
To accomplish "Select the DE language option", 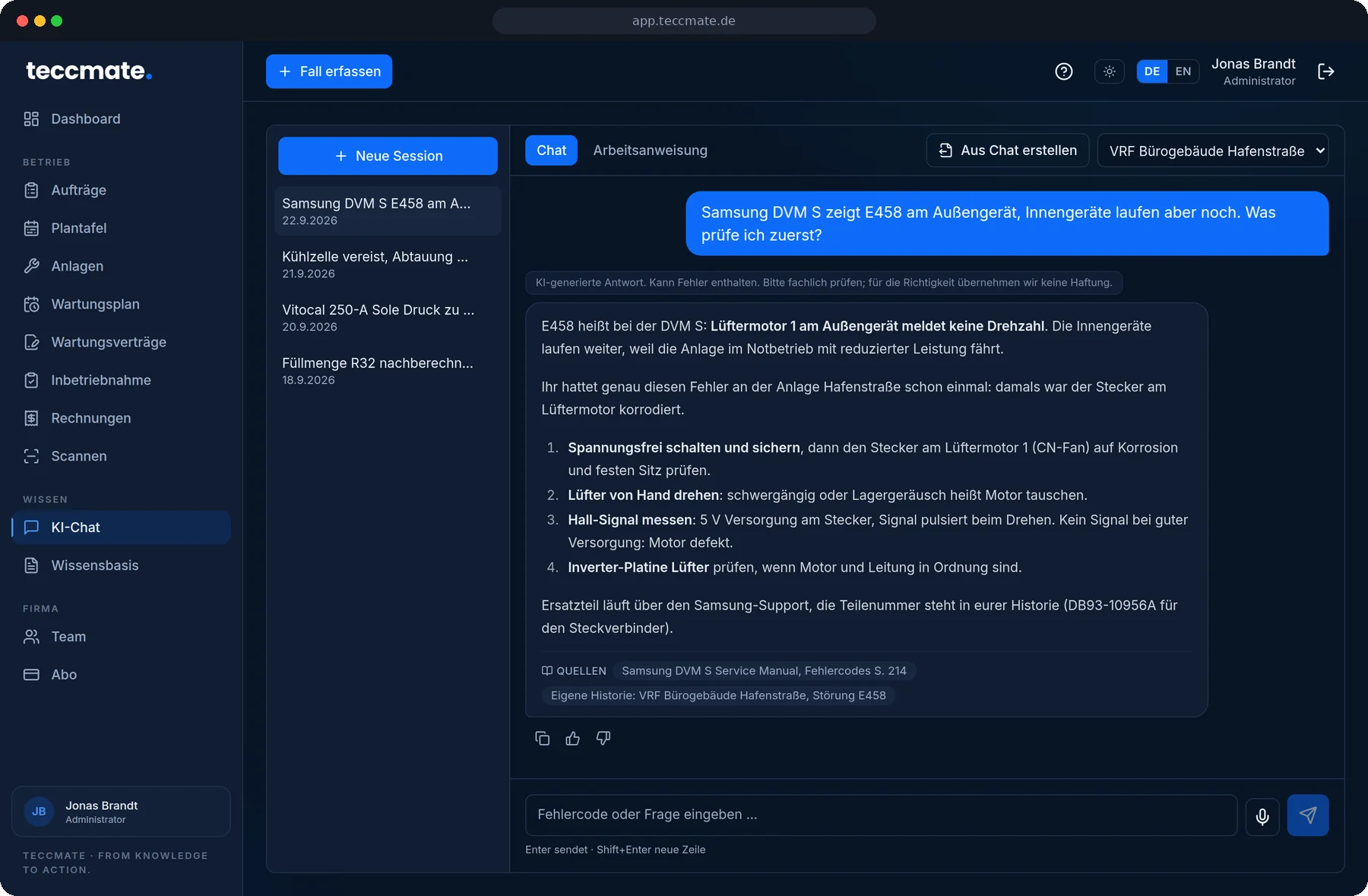I will pyautogui.click(x=1152, y=71).
